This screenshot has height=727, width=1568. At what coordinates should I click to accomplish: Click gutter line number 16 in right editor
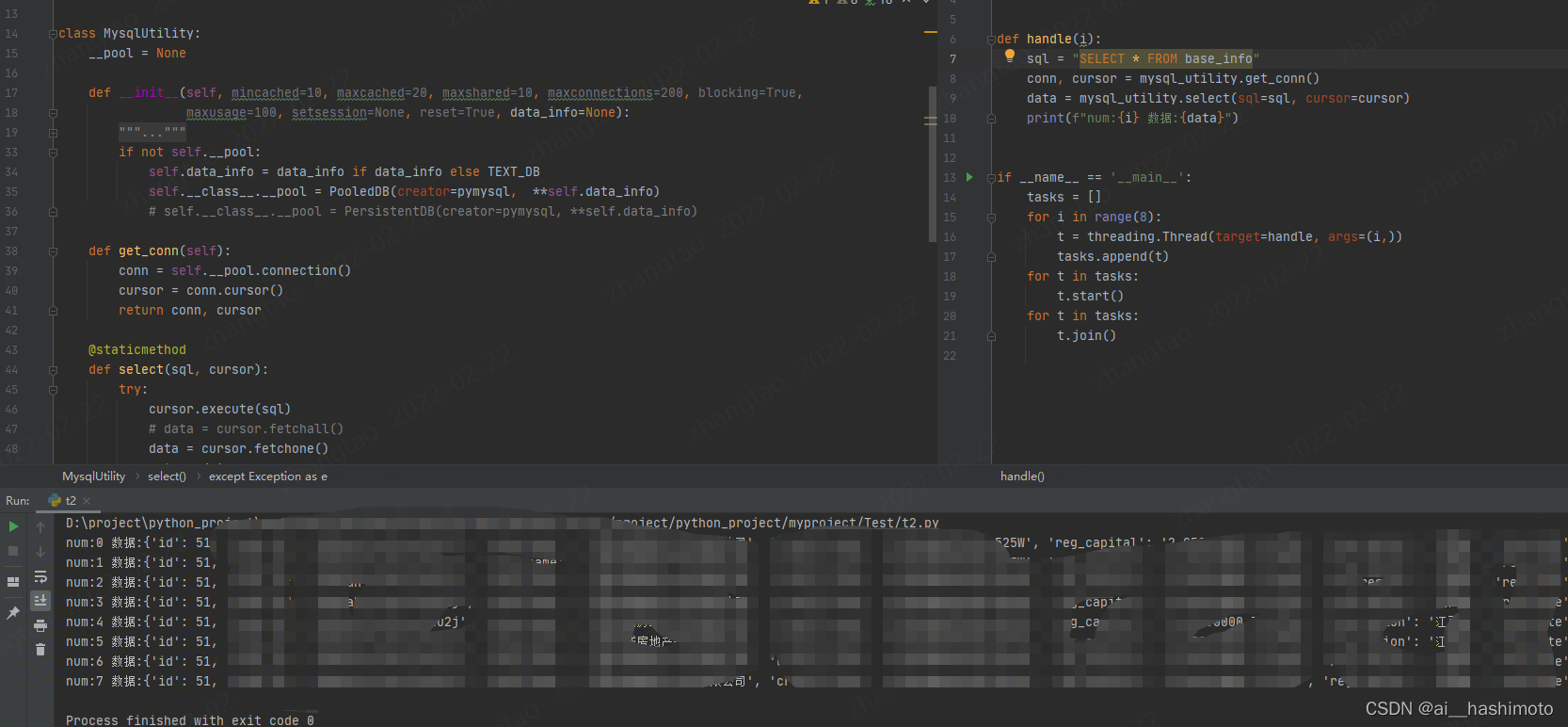[950, 237]
